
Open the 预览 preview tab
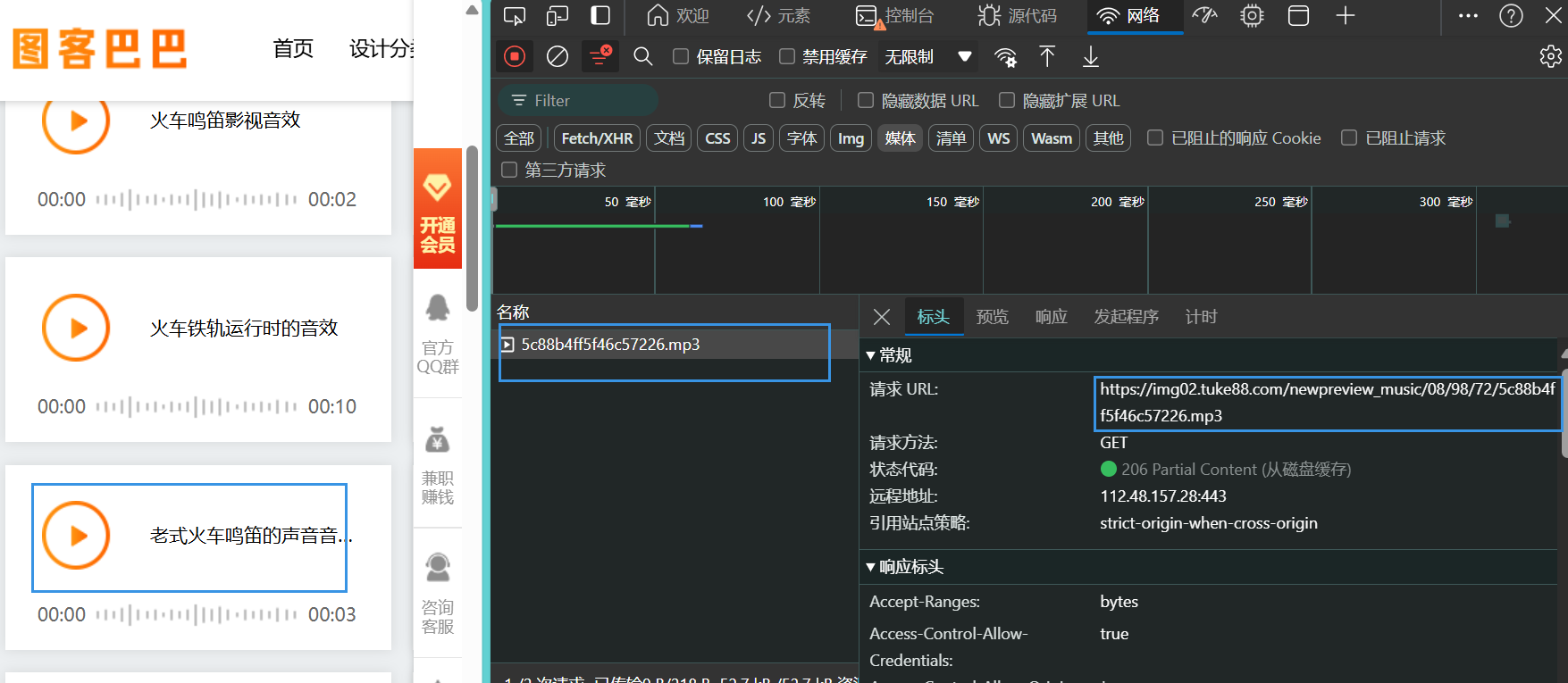point(993,317)
